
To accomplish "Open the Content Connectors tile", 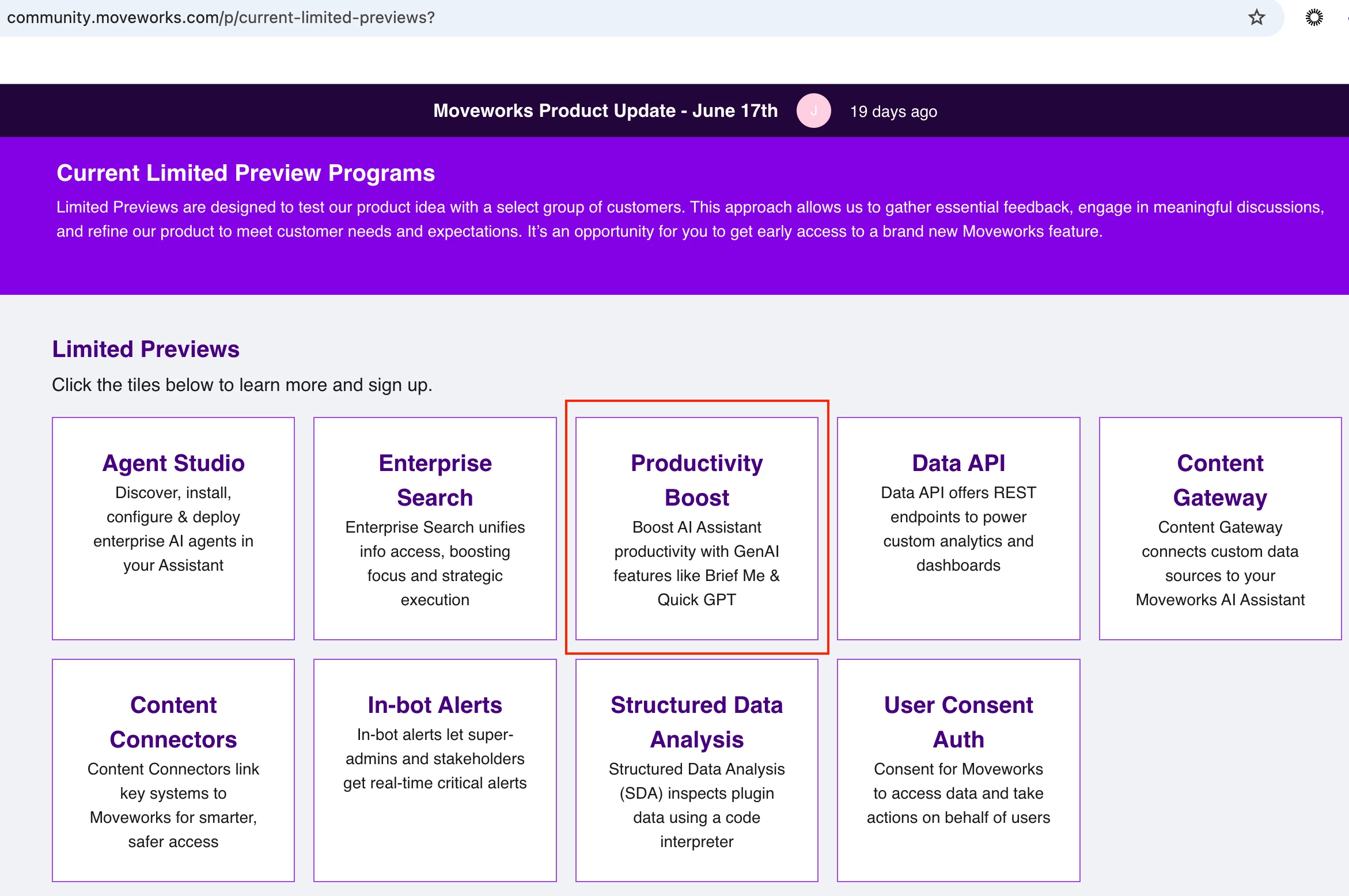I will tap(173, 770).
